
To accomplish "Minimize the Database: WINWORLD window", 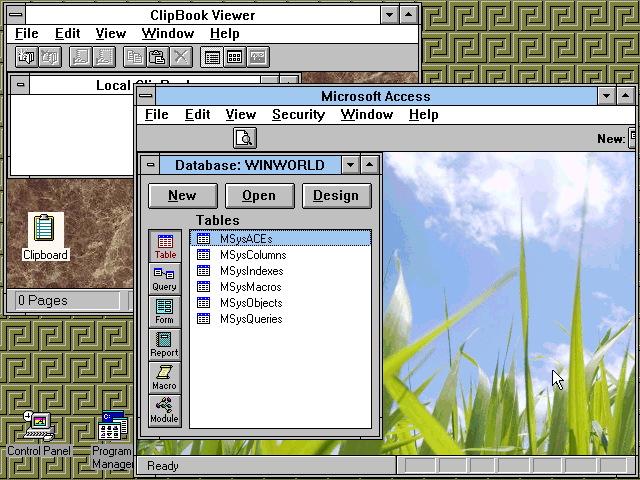I will click(x=351, y=165).
